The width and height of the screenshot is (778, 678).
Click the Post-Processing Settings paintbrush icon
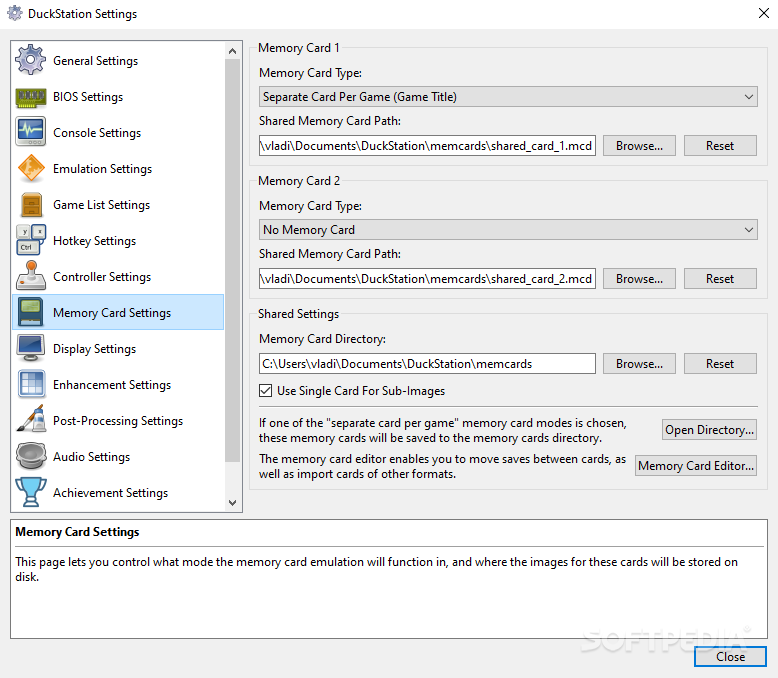pos(31,420)
